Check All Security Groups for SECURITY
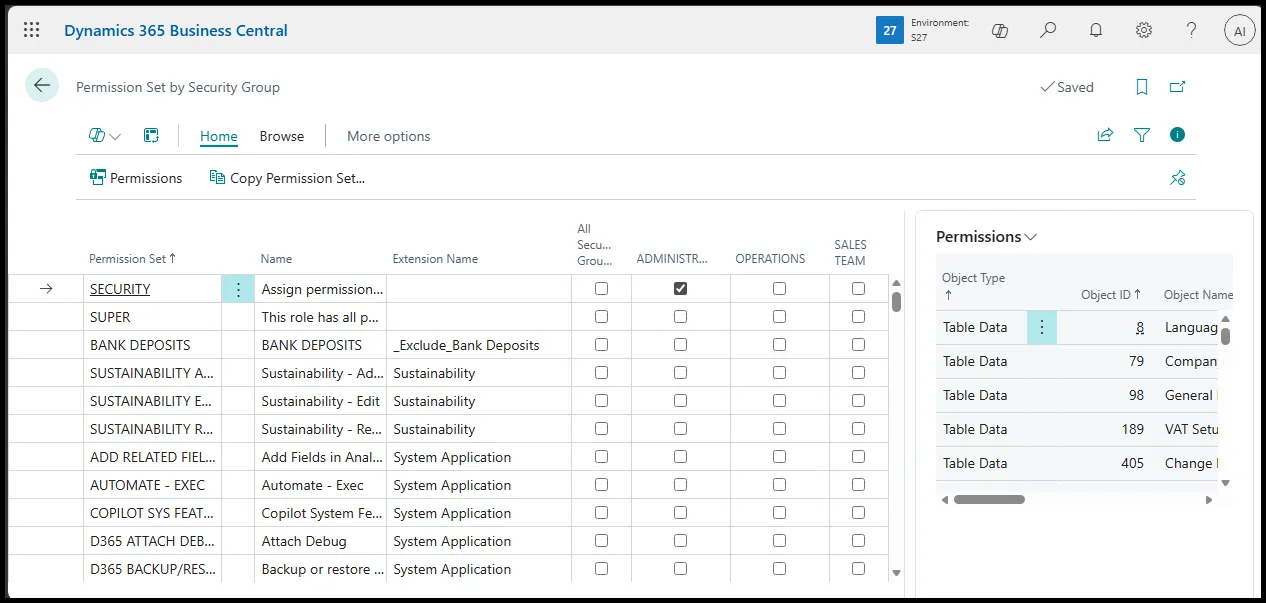 601,288
